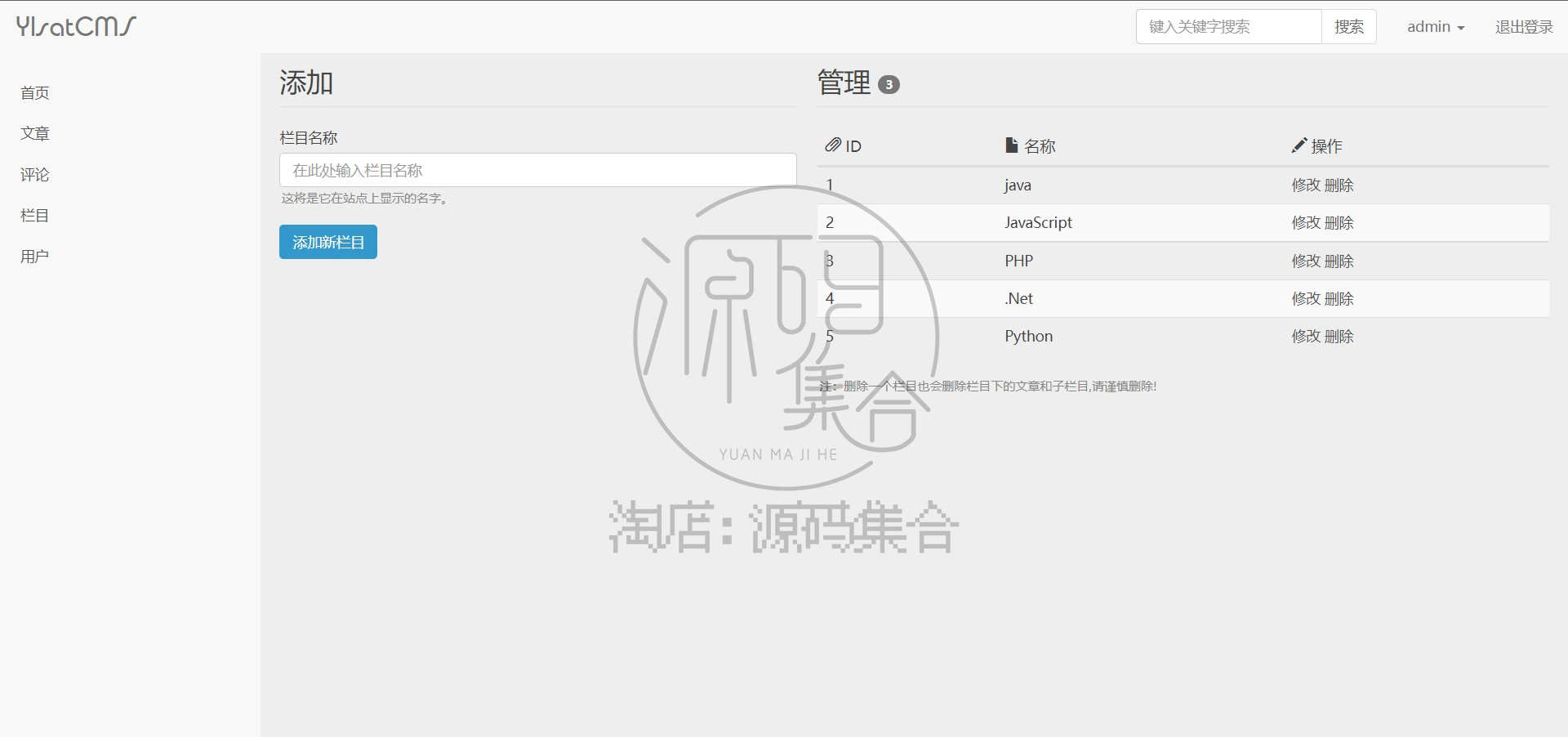Click 删除 for the PHP row
This screenshot has width=1568, height=737.
[1339, 261]
